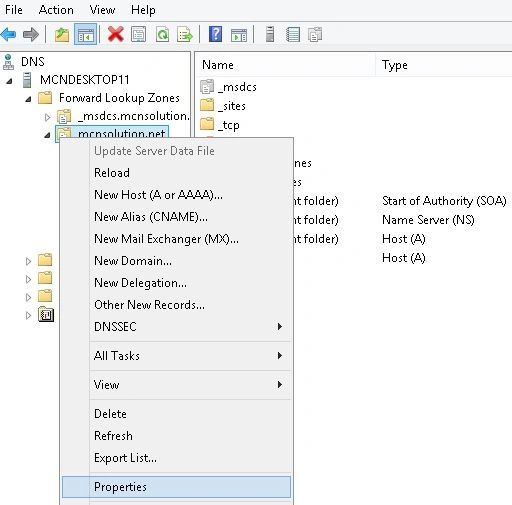
Task: Click the Forward Lookup Zones folder icon
Action: pyautogui.click(x=45, y=98)
